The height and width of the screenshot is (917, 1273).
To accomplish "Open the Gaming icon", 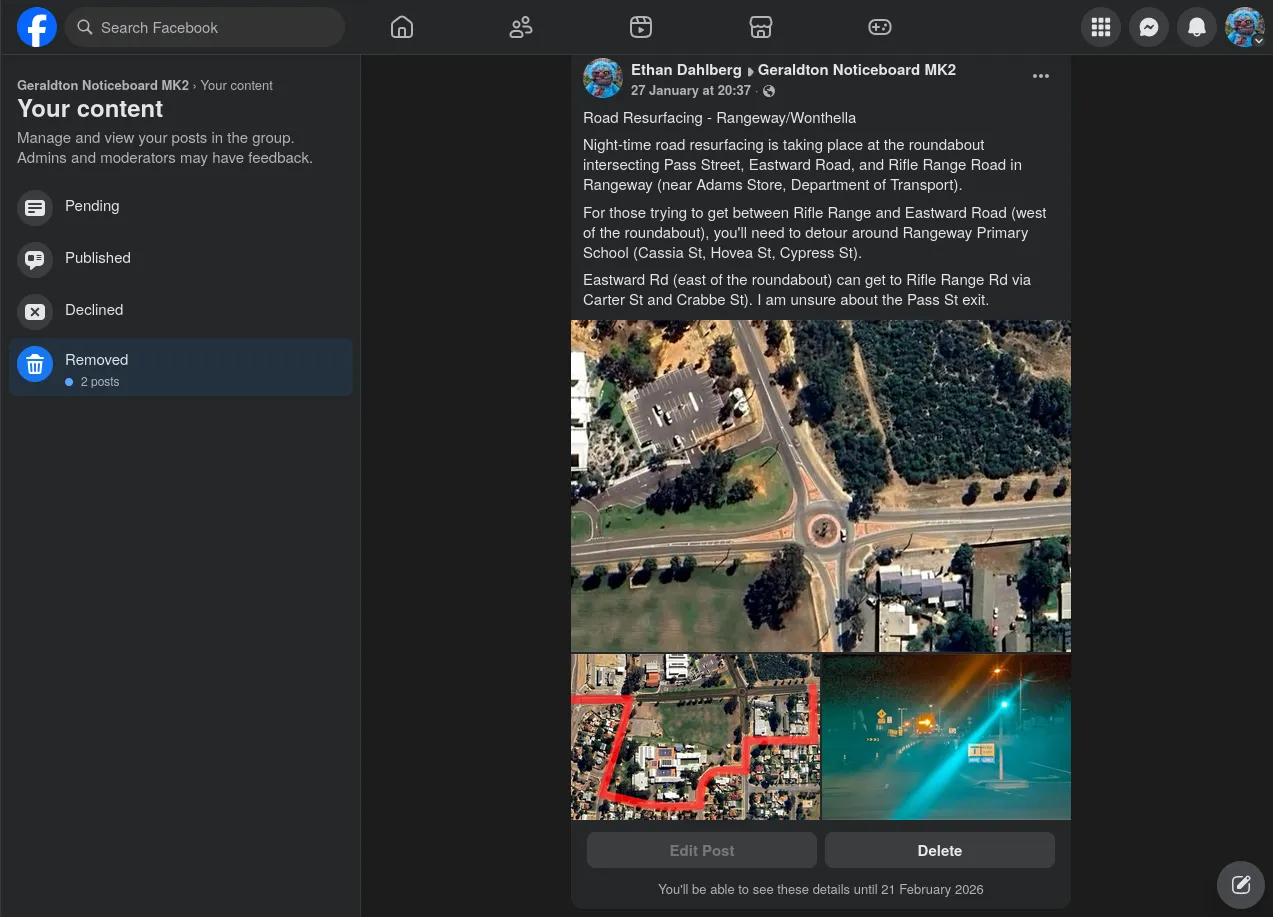I will [x=879, y=27].
